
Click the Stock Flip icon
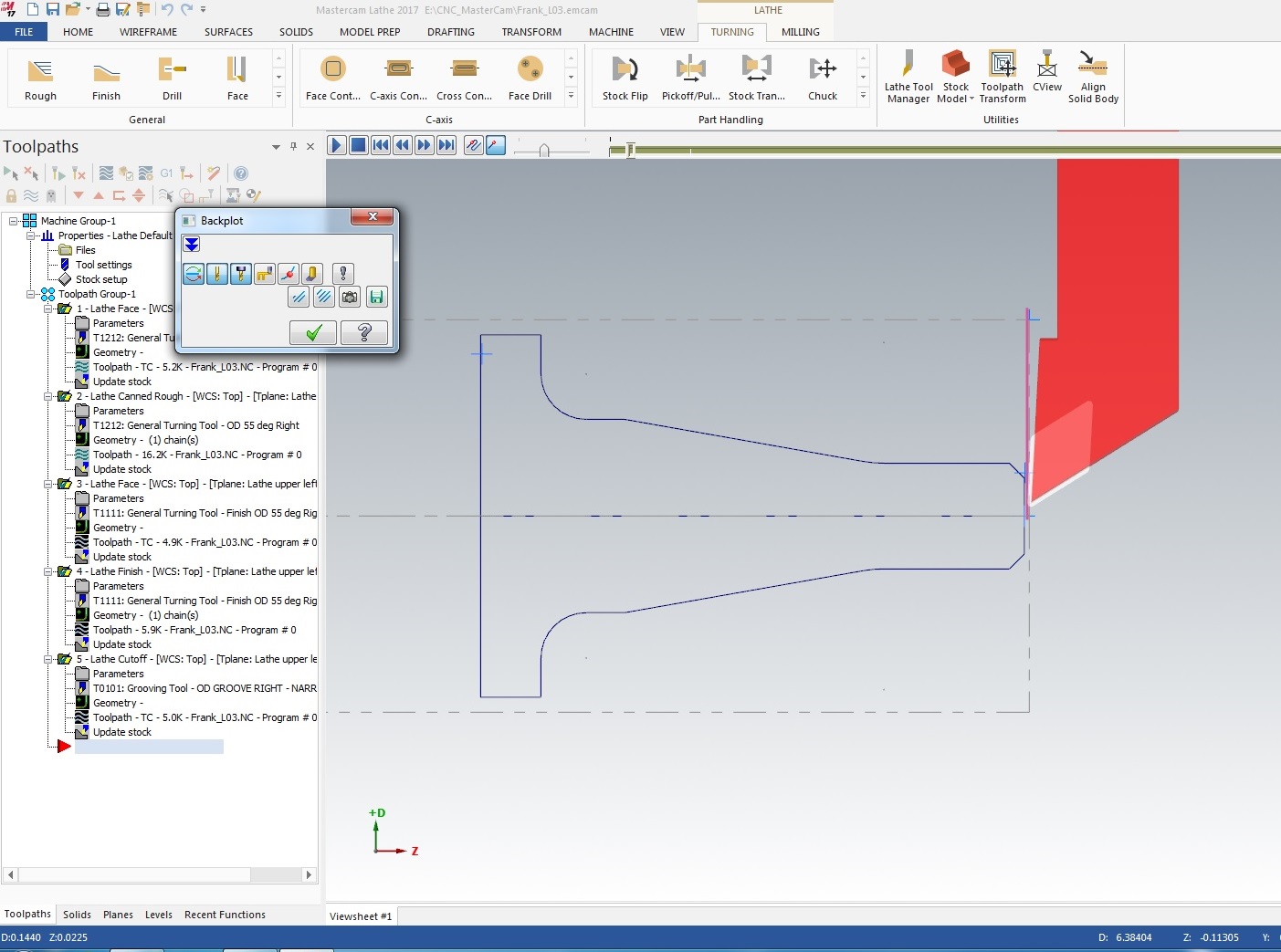(x=625, y=78)
